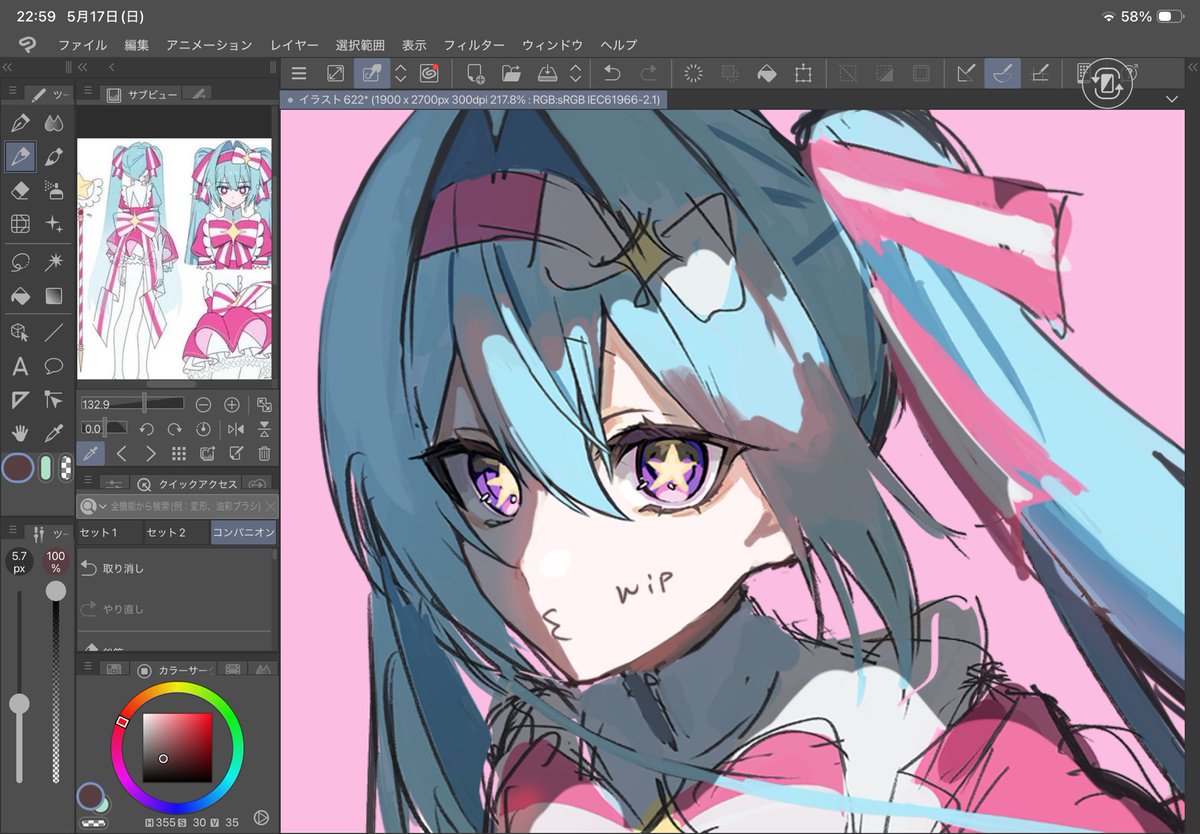1200x834 pixels.
Task: Select the Text tool
Action: 19,366
